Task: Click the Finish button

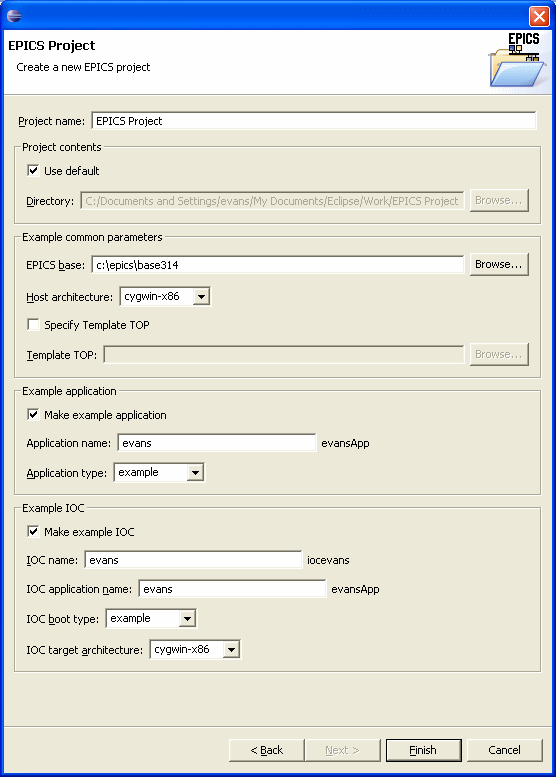Action: point(423,750)
